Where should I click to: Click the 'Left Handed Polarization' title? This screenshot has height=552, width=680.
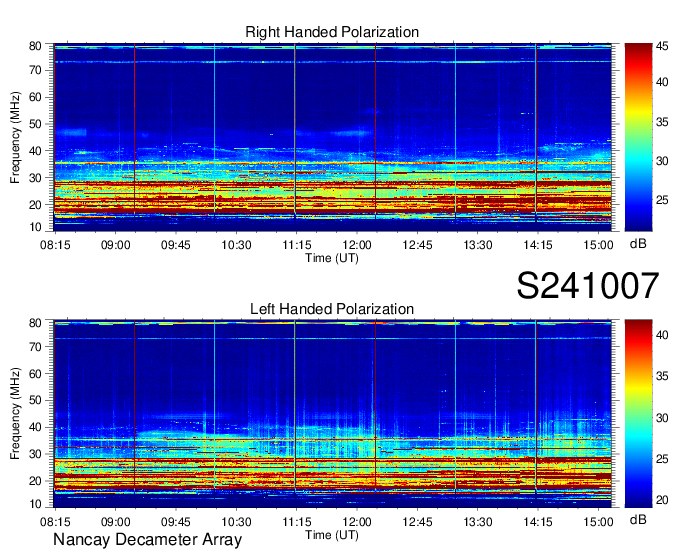tap(332, 309)
